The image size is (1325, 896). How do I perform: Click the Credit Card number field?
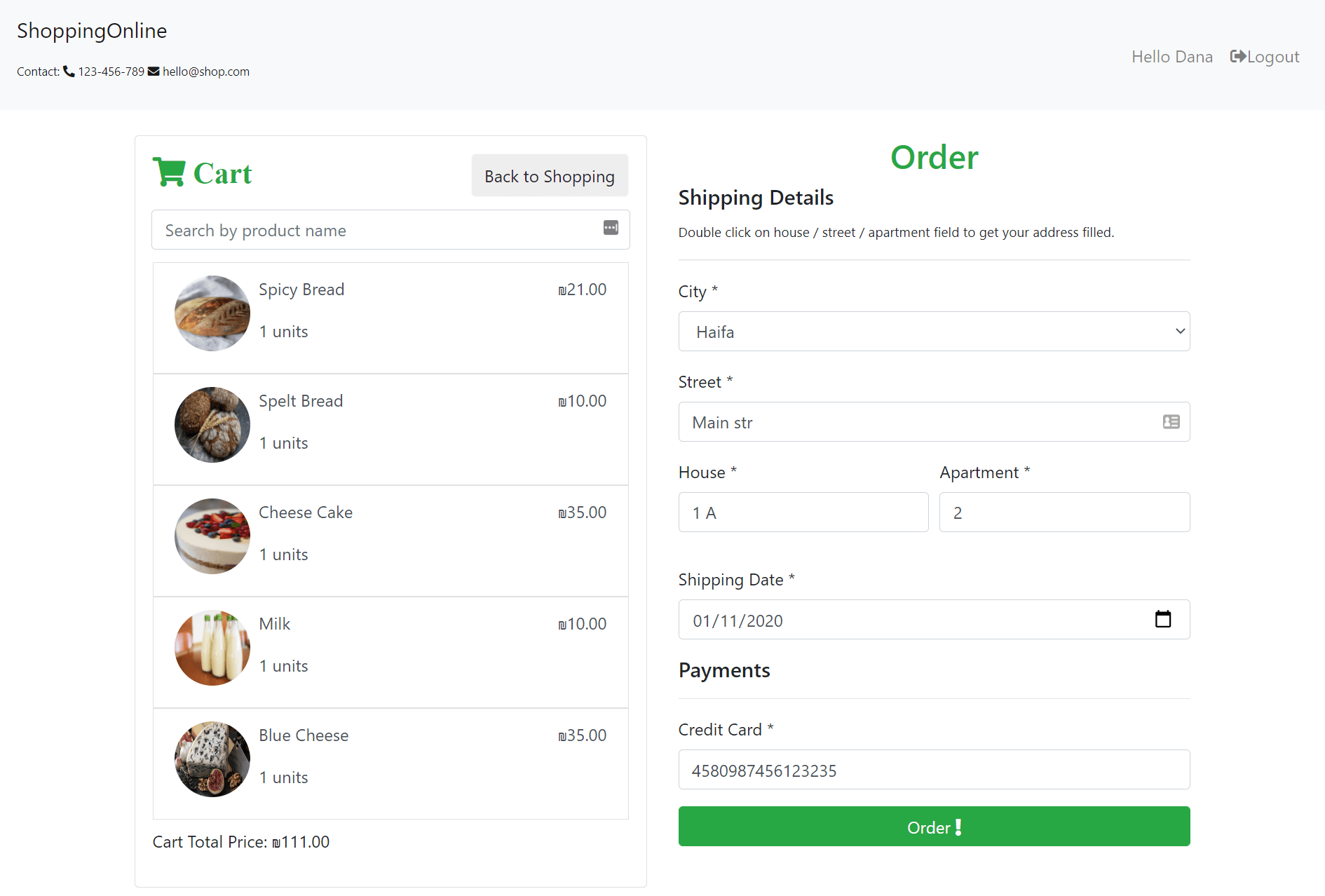(934, 770)
